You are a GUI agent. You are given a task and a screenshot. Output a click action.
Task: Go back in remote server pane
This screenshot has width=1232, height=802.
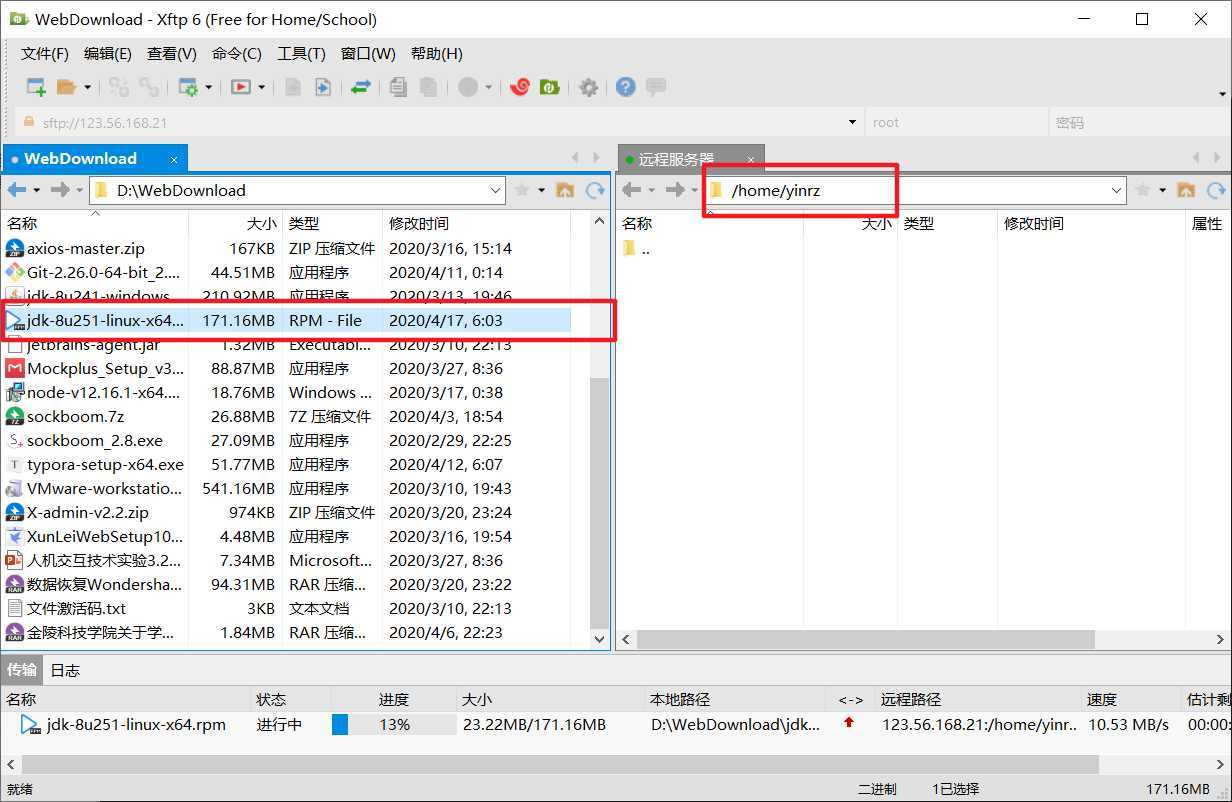point(631,190)
